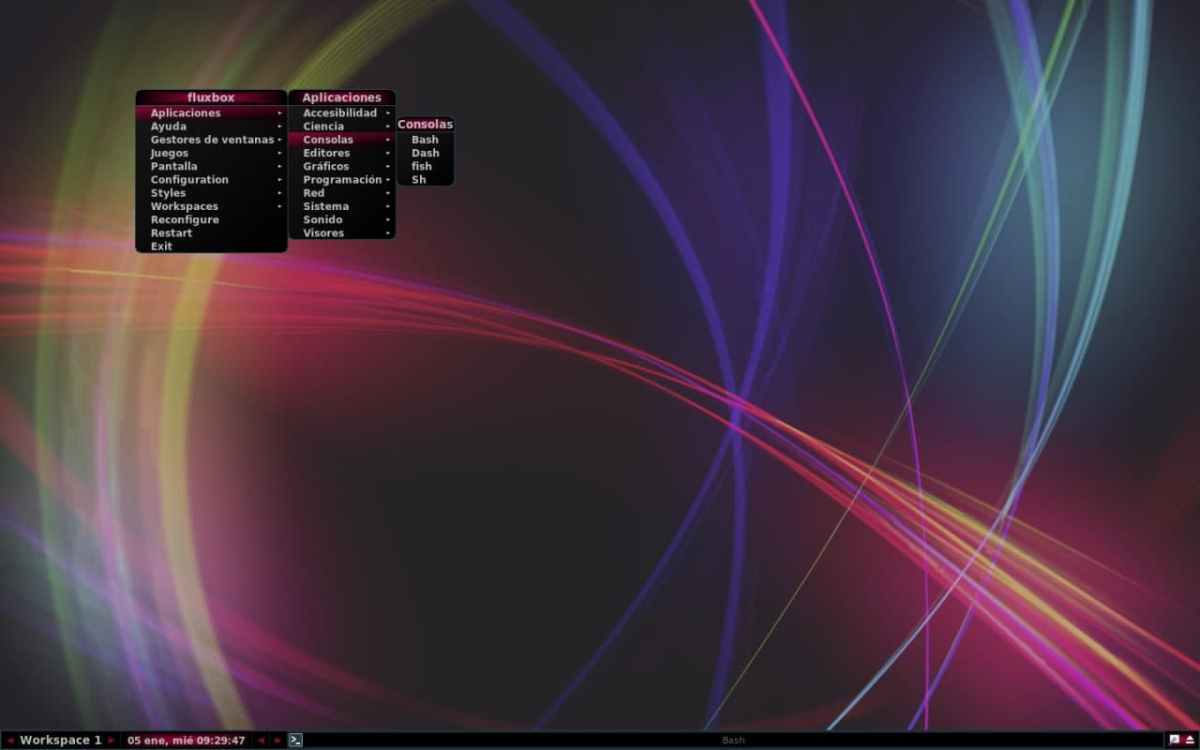The width and height of the screenshot is (1200, 750).
Task: Expand the Gestores de ventanas submenu
Action: pyautogui.click(x=211, y=140)
